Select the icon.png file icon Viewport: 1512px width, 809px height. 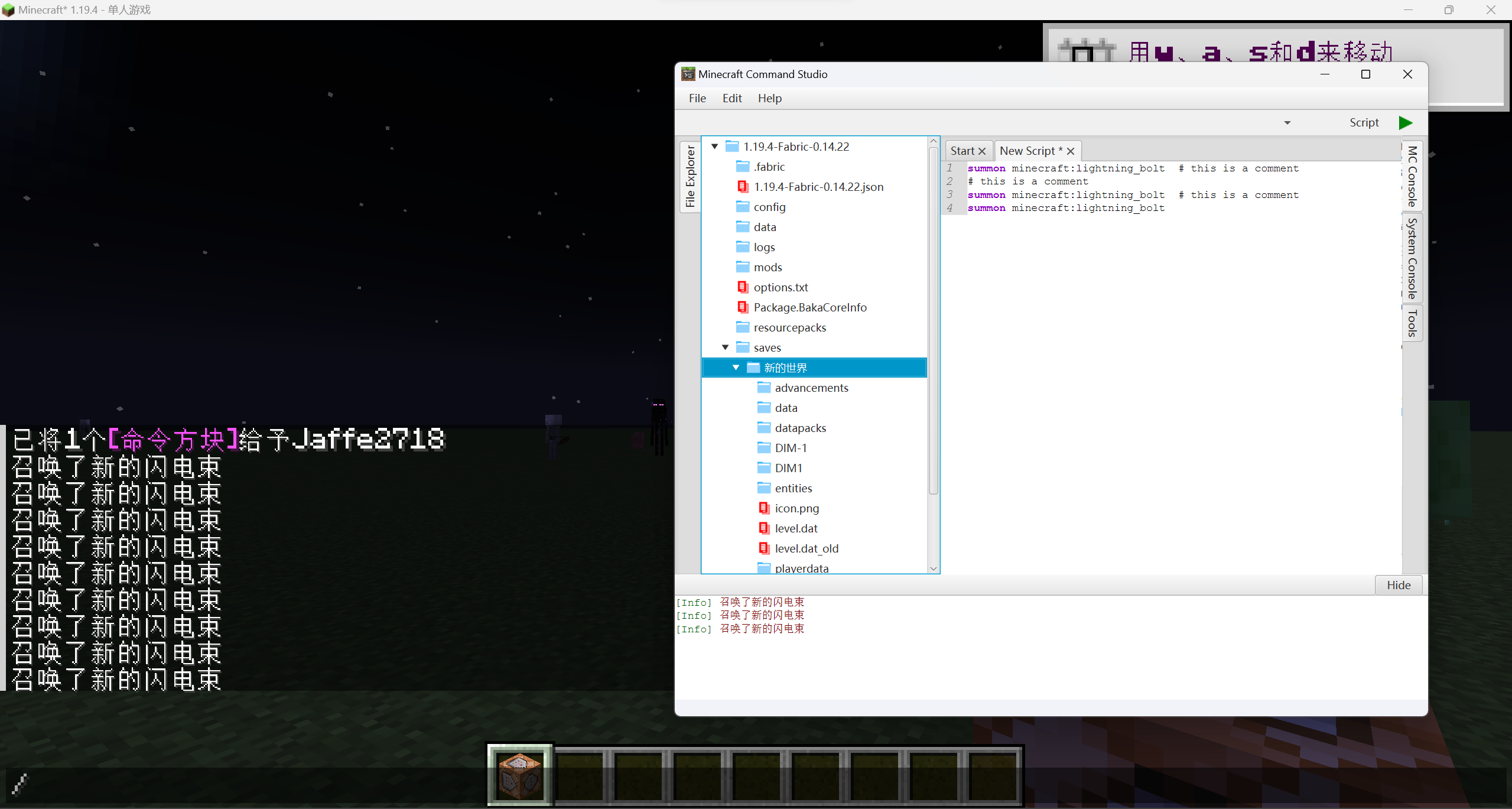pos(764,508)
